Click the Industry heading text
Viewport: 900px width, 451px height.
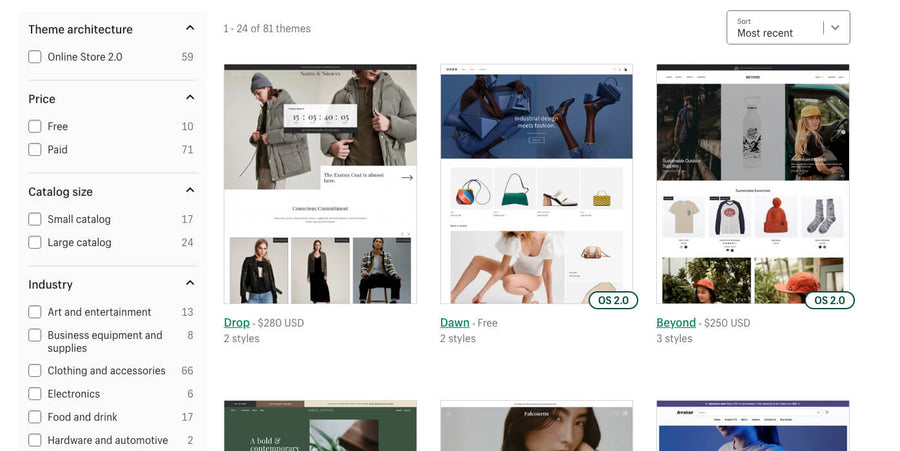coord(51,285)
